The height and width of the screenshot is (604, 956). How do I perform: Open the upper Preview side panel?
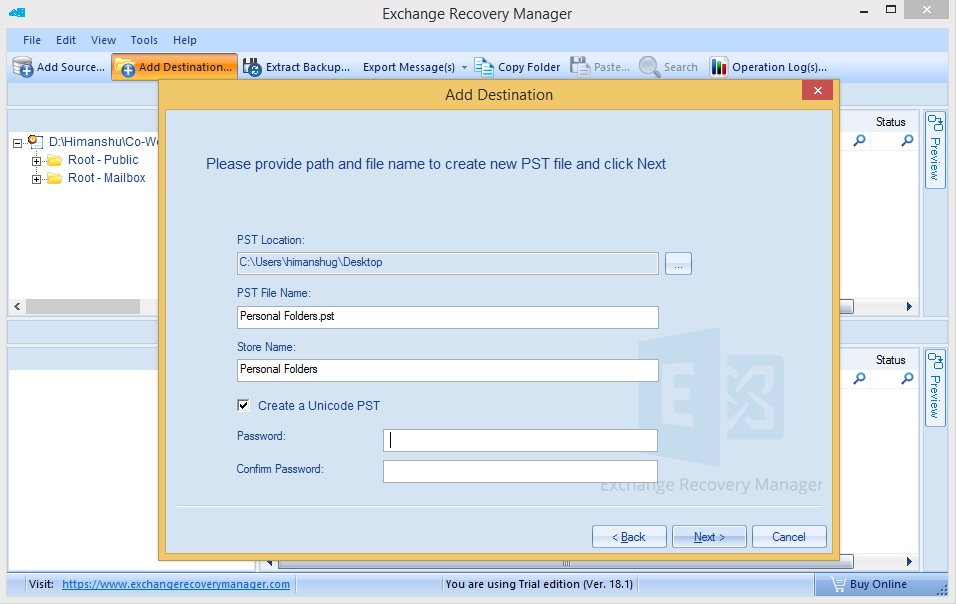click(x=935, y=150)
